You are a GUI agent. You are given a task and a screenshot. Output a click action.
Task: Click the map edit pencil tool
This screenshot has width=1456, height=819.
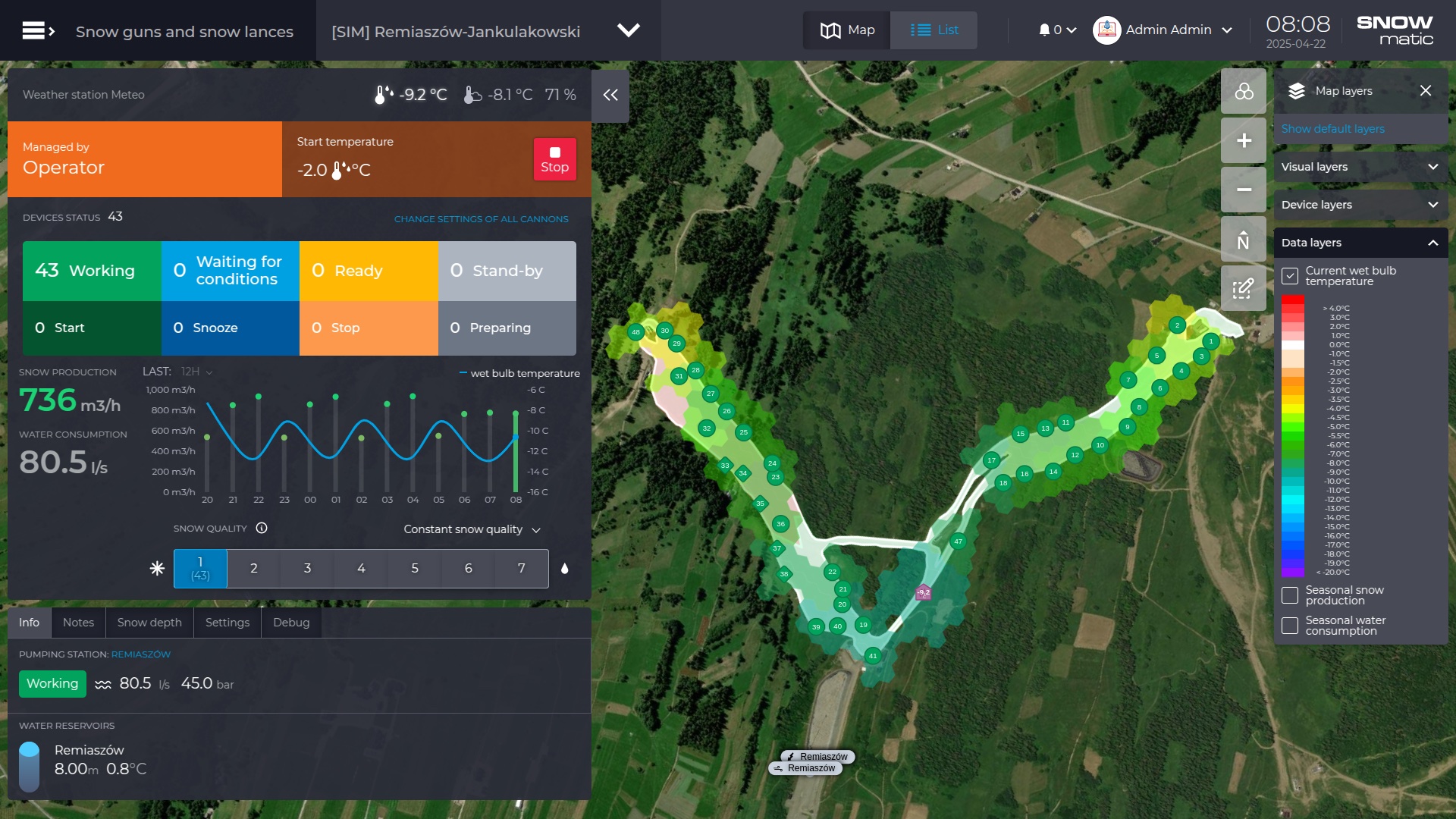coord(1244,288)
